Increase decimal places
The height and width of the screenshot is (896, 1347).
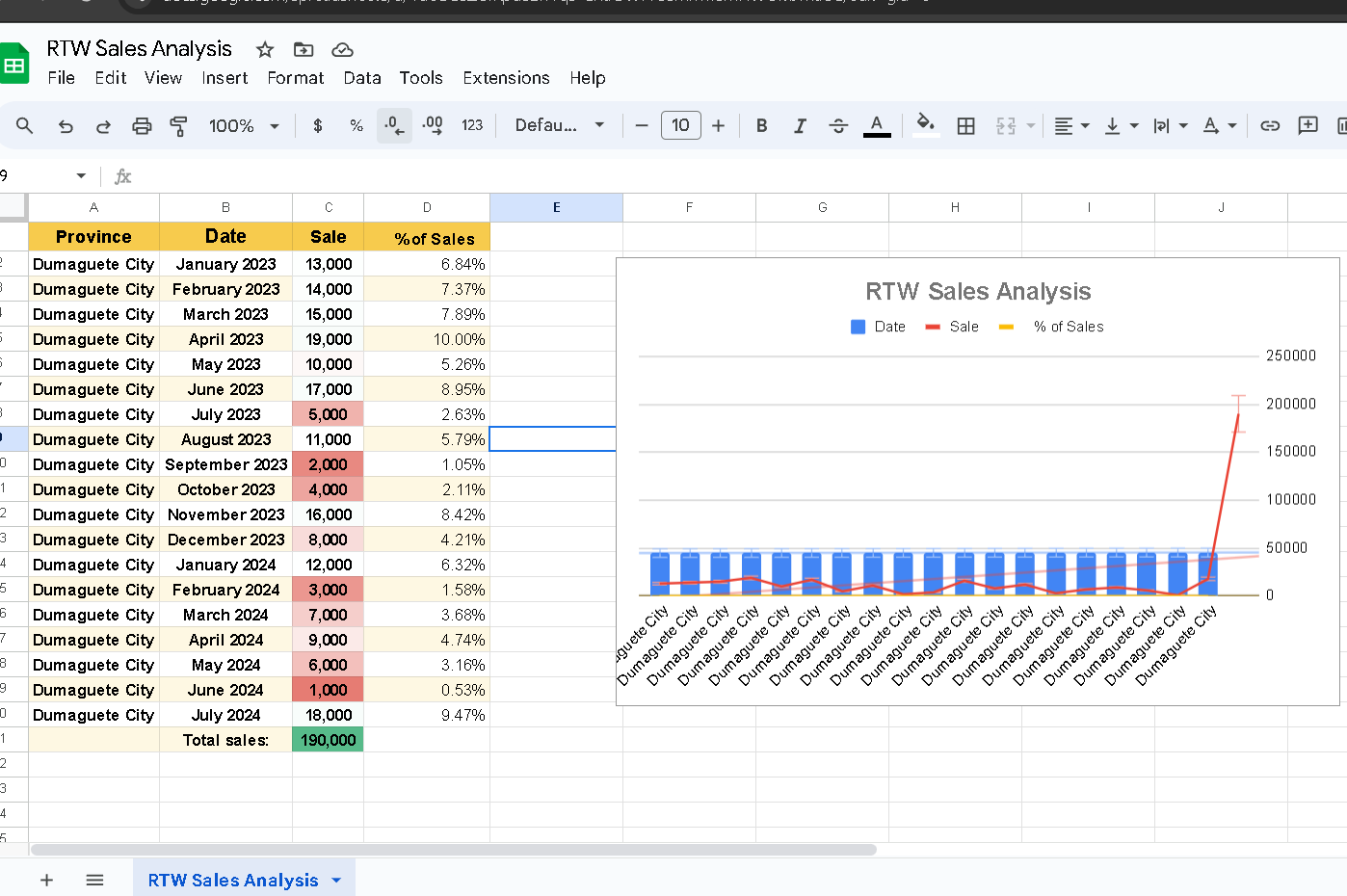[433, 125]
